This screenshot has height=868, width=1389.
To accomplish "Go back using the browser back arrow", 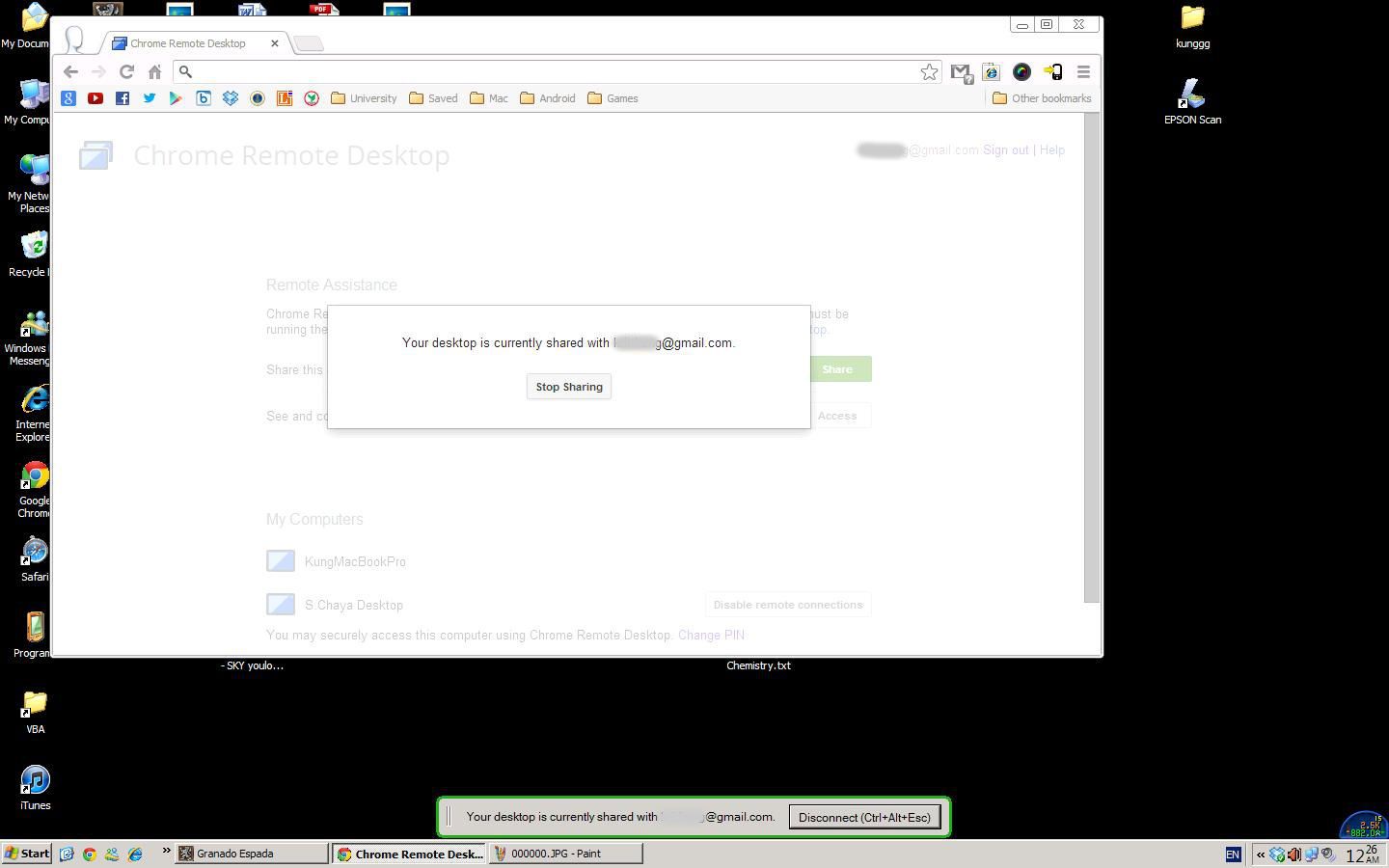I will pyautogui.click(x=70, y=72).
